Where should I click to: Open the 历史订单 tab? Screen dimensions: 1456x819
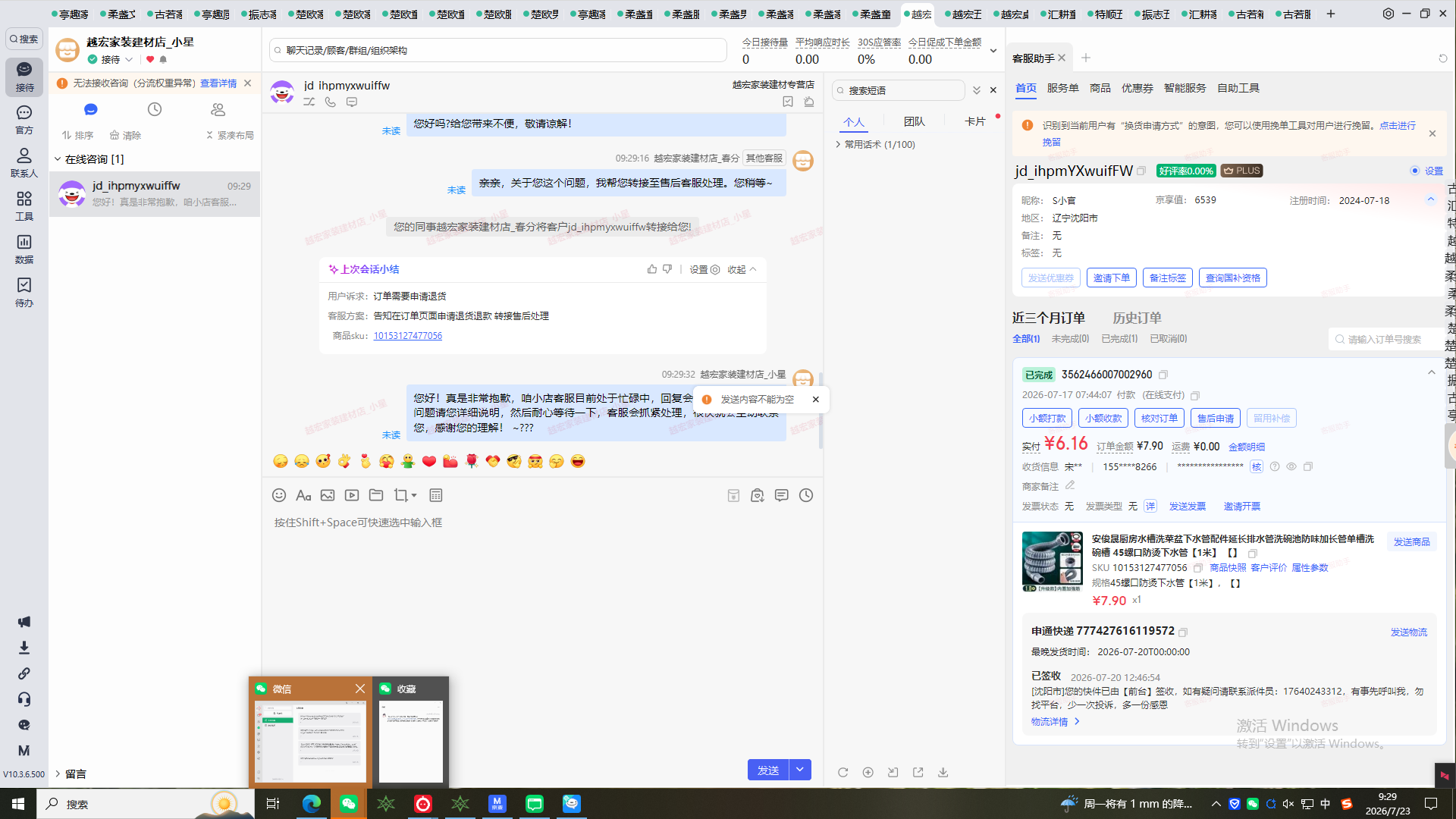pyautogui.click(x=1137, y=318)
